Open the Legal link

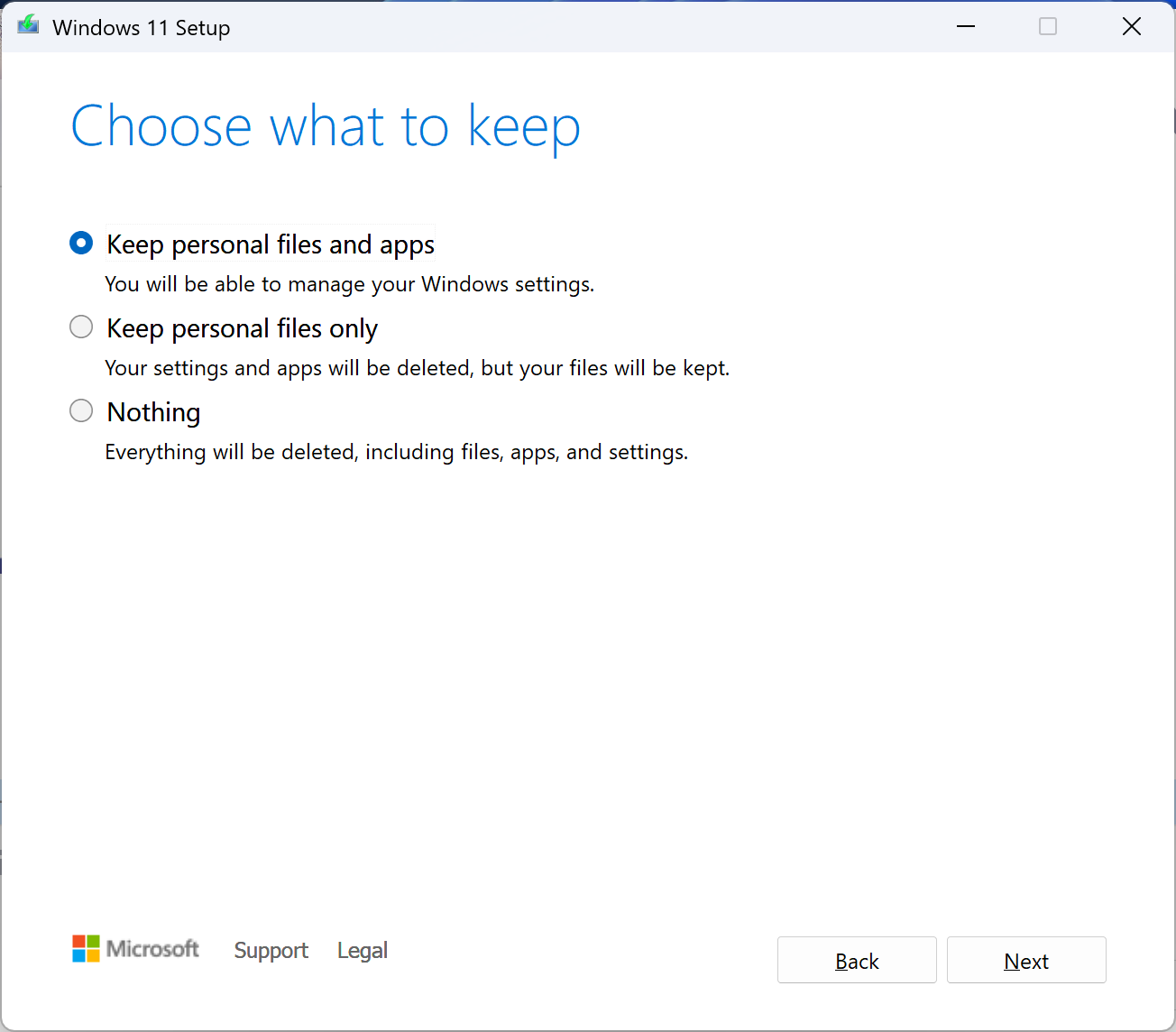point(363,950)
